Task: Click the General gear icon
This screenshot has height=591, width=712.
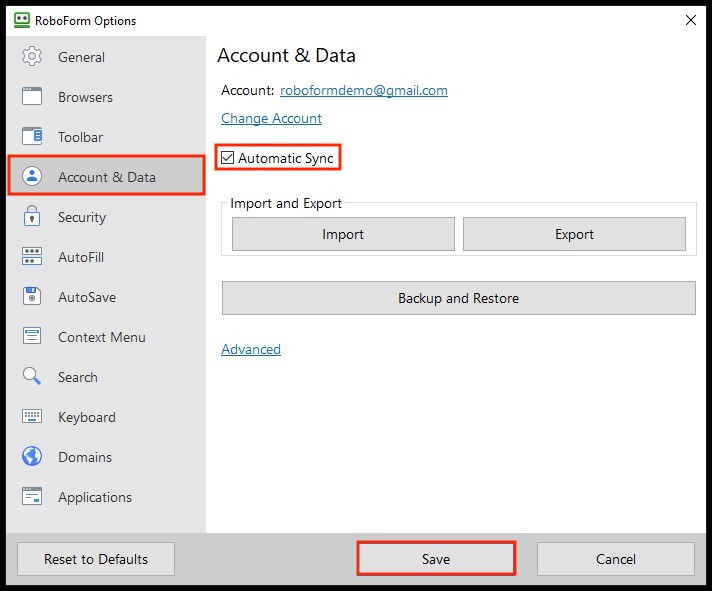Action: coord(32,56)
